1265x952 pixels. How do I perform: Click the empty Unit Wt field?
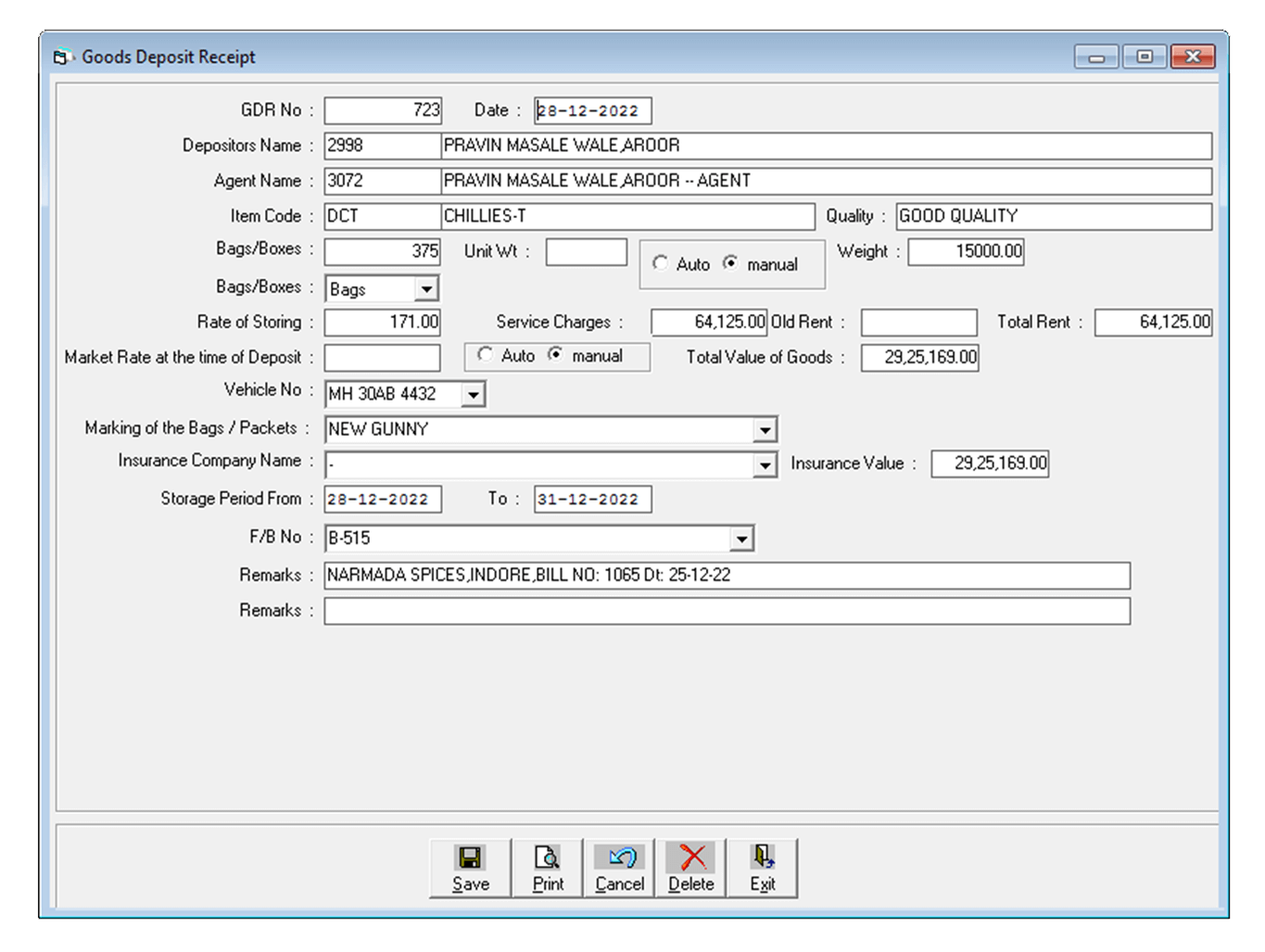[x=587, y=251]
